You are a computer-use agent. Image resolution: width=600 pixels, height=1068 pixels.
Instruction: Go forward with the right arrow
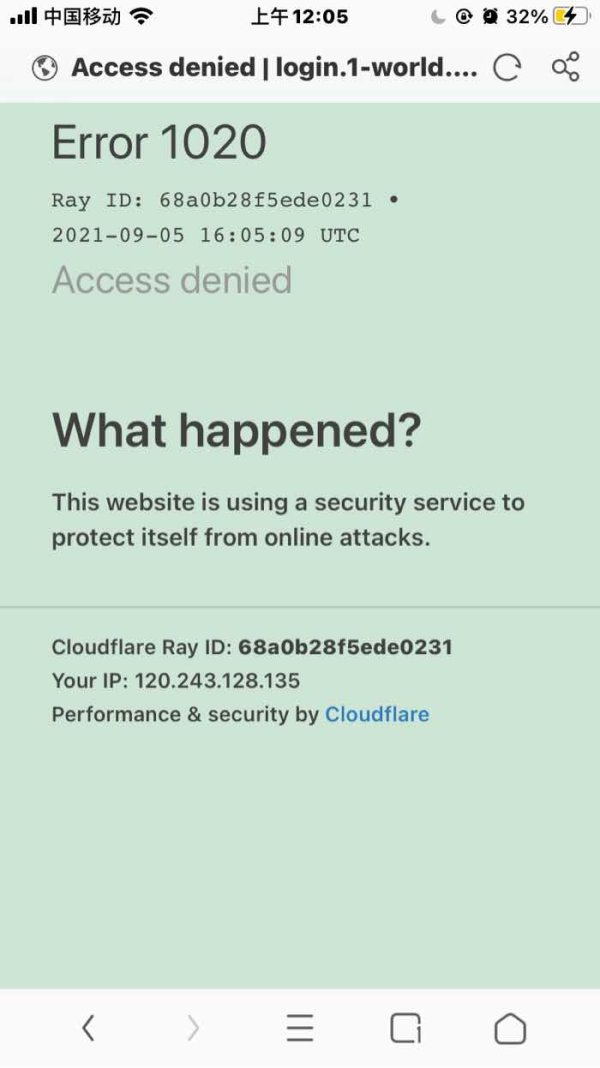coord(193,1028)
